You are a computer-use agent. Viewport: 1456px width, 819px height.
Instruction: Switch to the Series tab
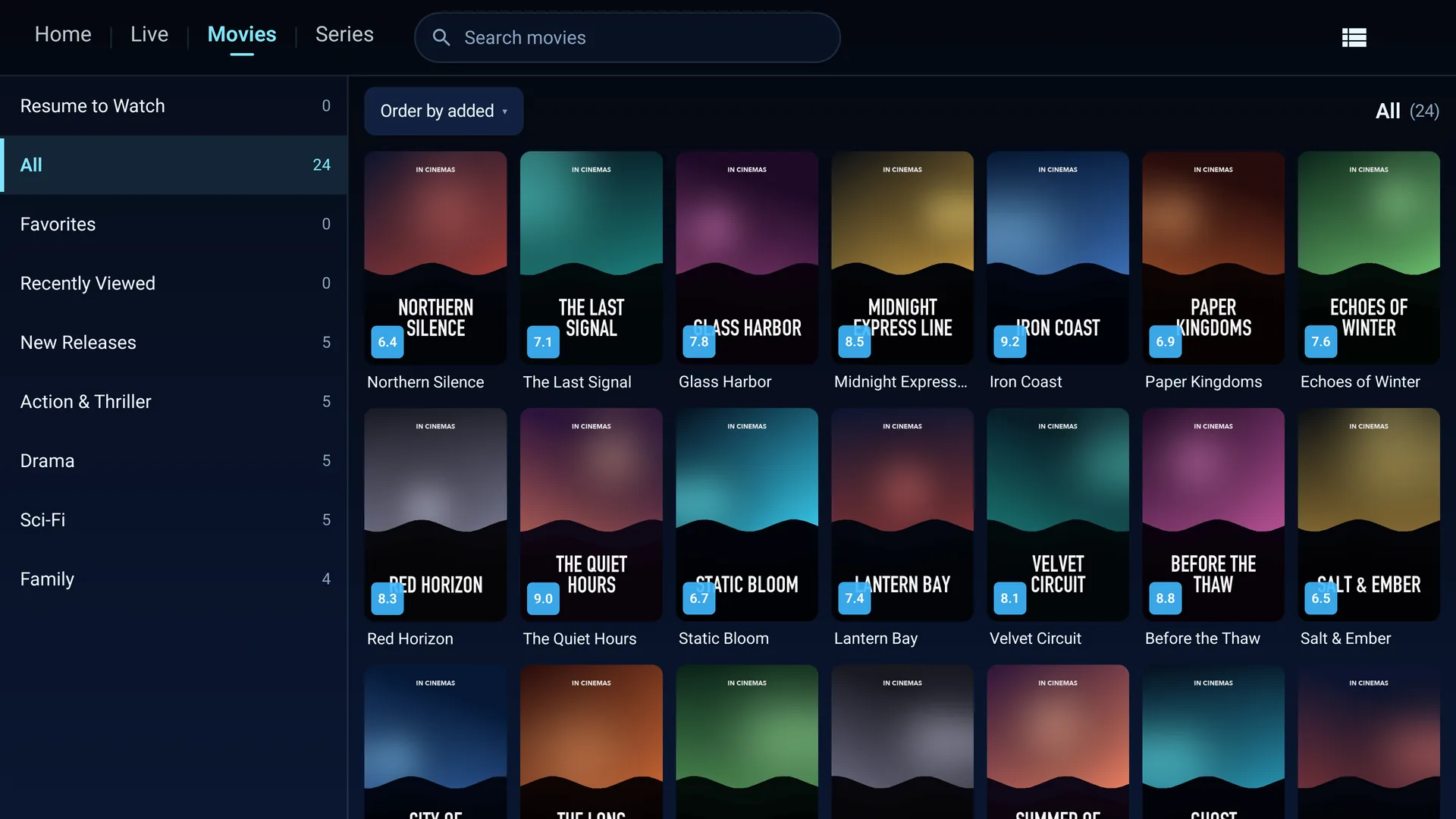click(x=344, y=34)
